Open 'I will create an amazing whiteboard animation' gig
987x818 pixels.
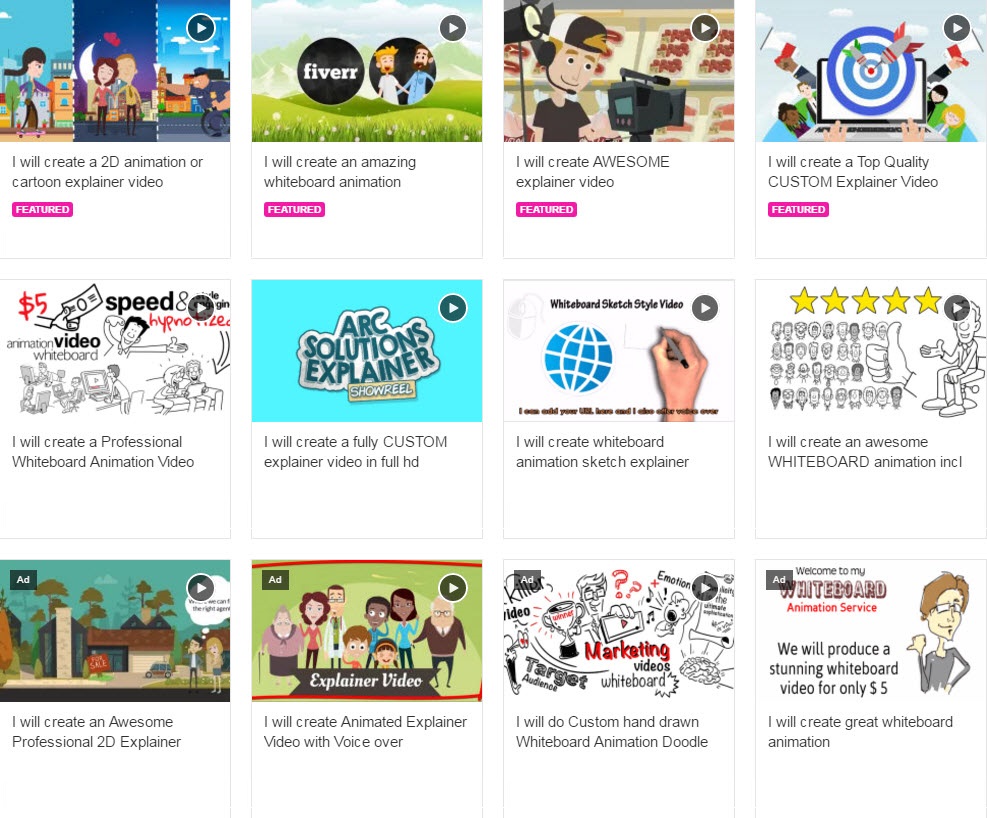[340, 172]
